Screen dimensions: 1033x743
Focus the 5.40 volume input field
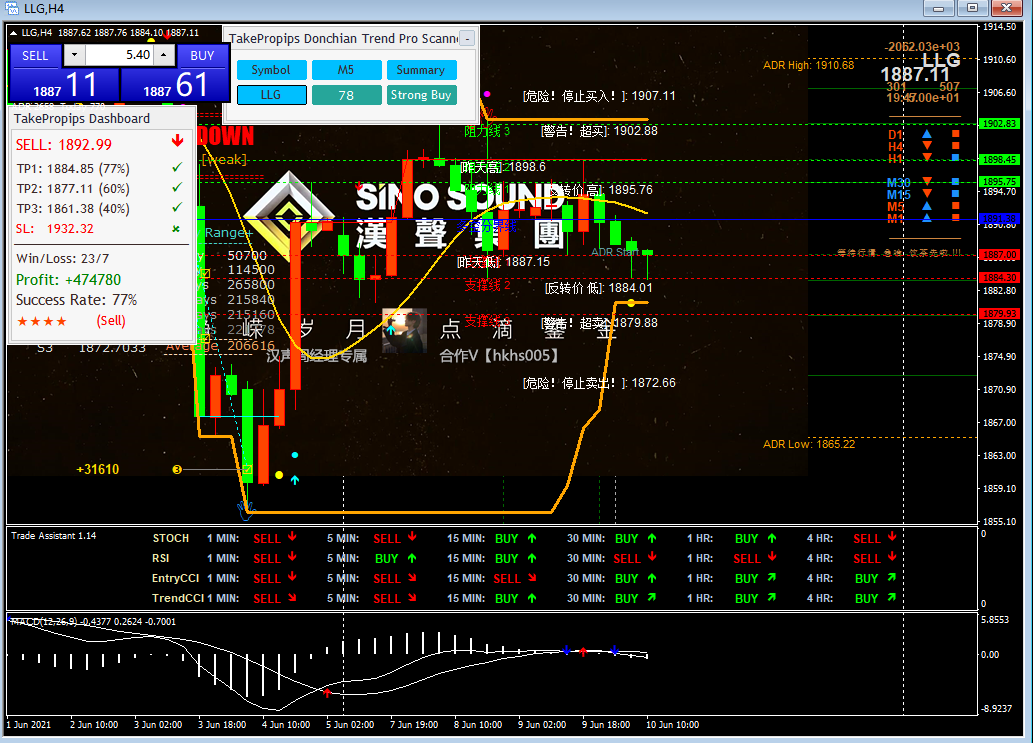point(119,55)
